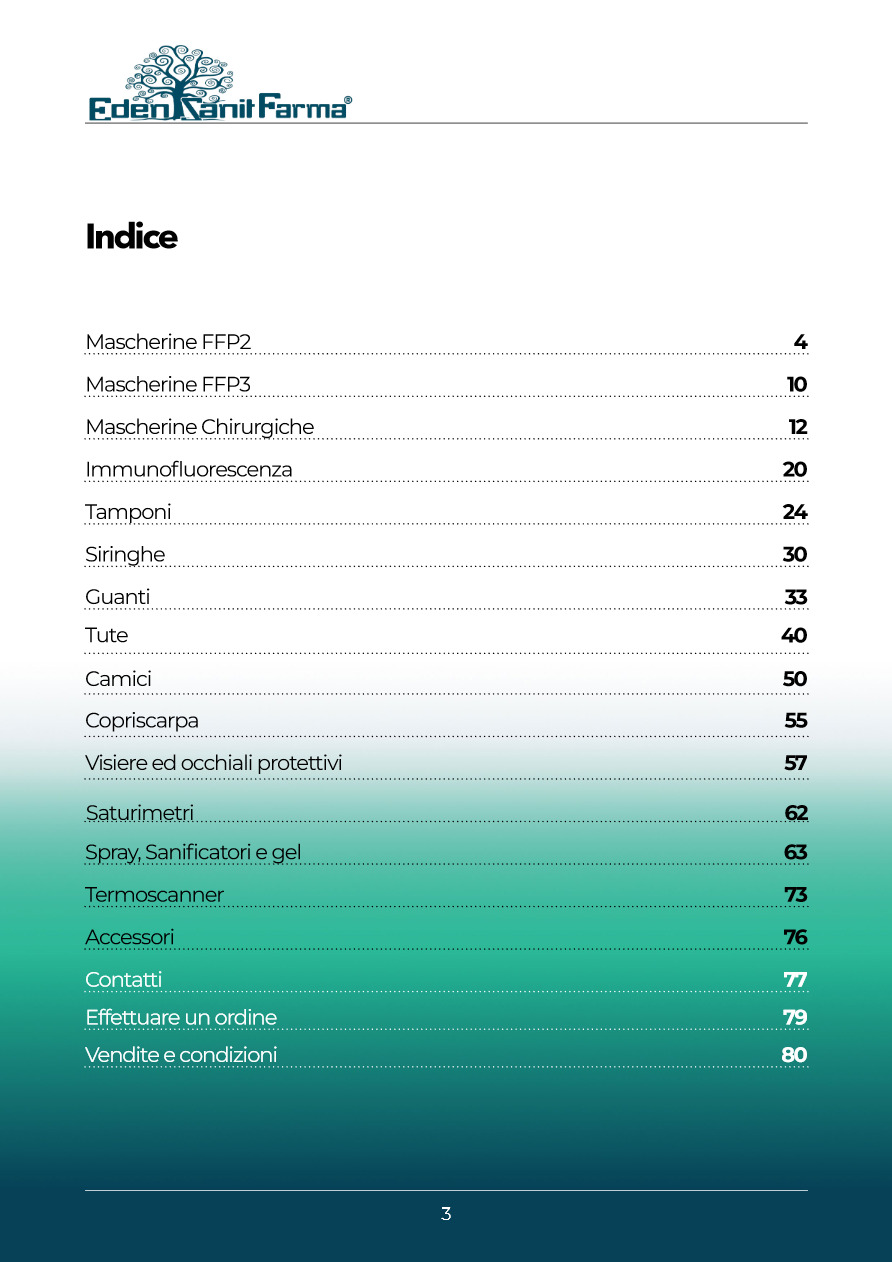The image size is (892, 1262).
Task: Click the Eden Sanit Farma tree logo
Action: point(219,84)
